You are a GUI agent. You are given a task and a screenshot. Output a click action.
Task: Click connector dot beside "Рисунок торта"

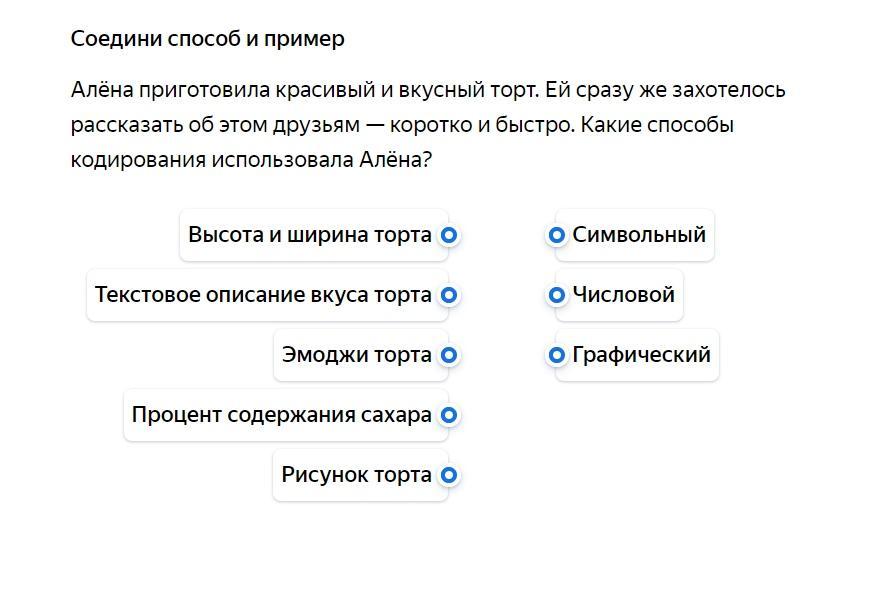pyautogui.click(x=449, y=475)
